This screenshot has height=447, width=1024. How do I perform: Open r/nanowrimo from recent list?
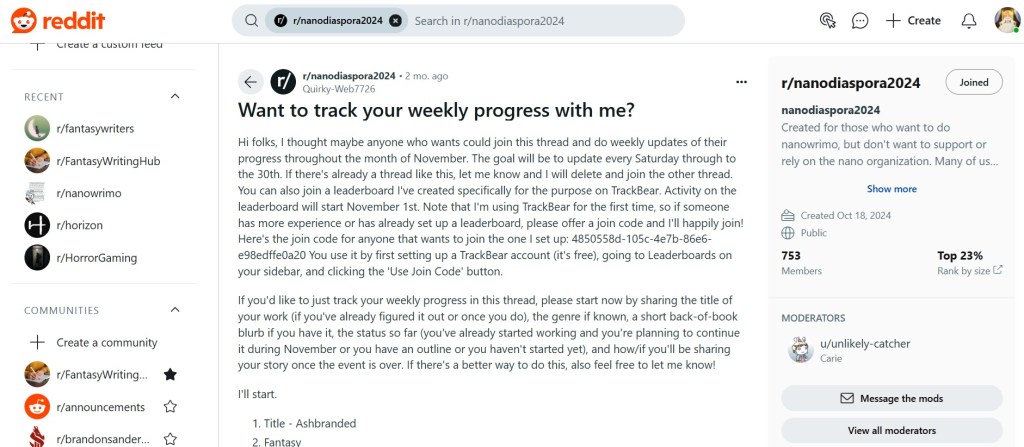coord(89,193)
